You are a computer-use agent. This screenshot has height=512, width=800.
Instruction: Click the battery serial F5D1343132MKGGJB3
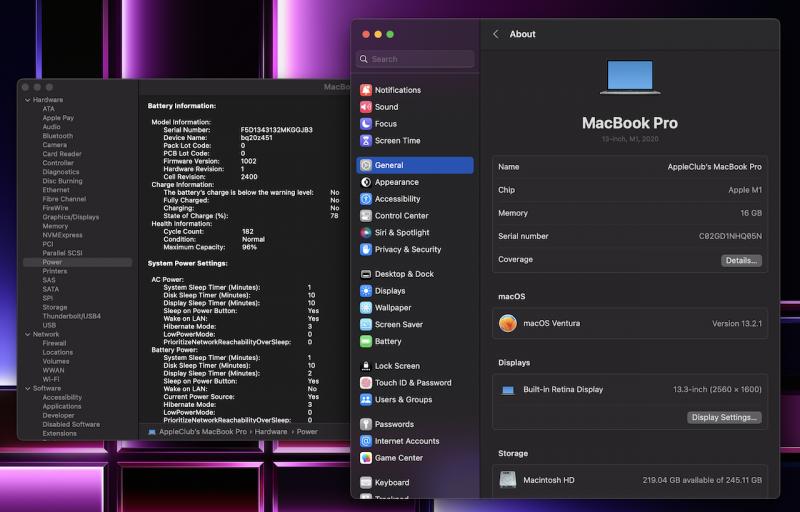(x=277, y=130)
